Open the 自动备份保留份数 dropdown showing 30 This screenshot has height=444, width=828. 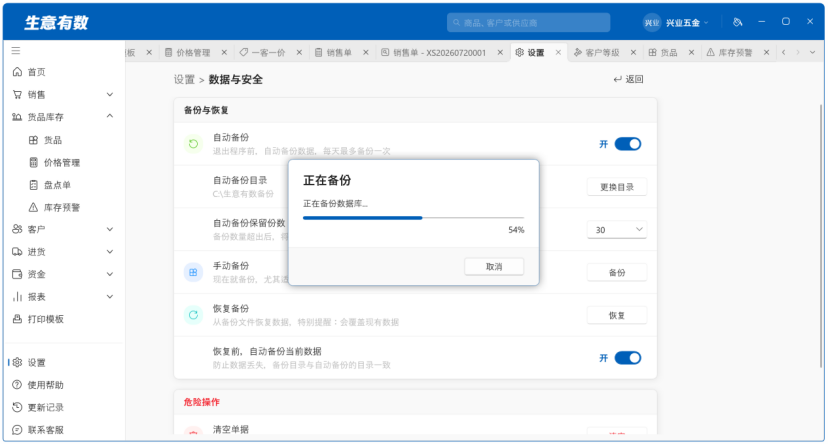[617, 230]
